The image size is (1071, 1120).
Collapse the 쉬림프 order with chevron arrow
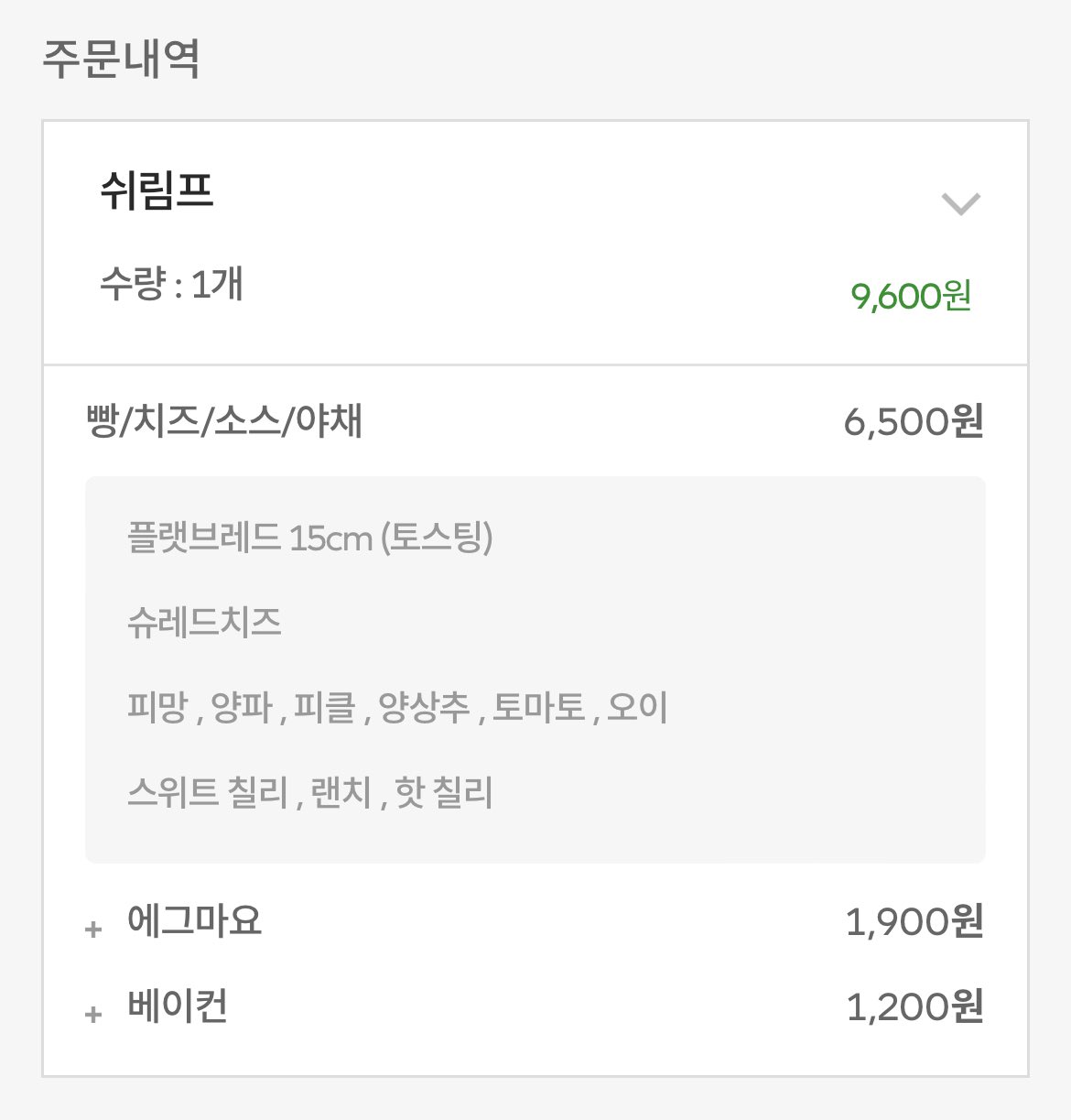tap(960, 203)
